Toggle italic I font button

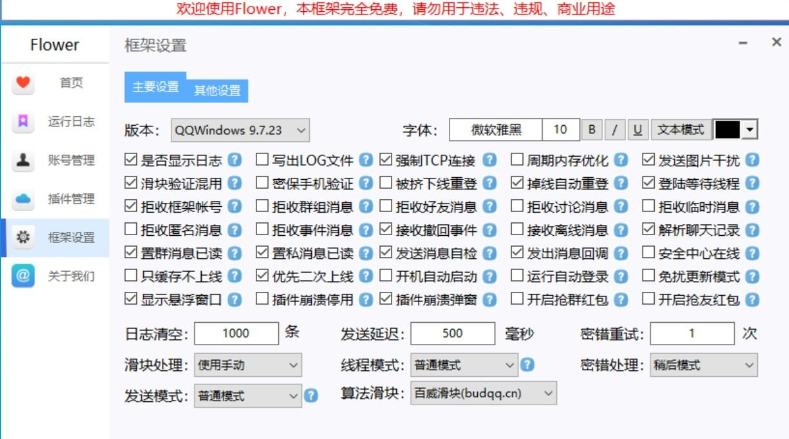[615, 130]
